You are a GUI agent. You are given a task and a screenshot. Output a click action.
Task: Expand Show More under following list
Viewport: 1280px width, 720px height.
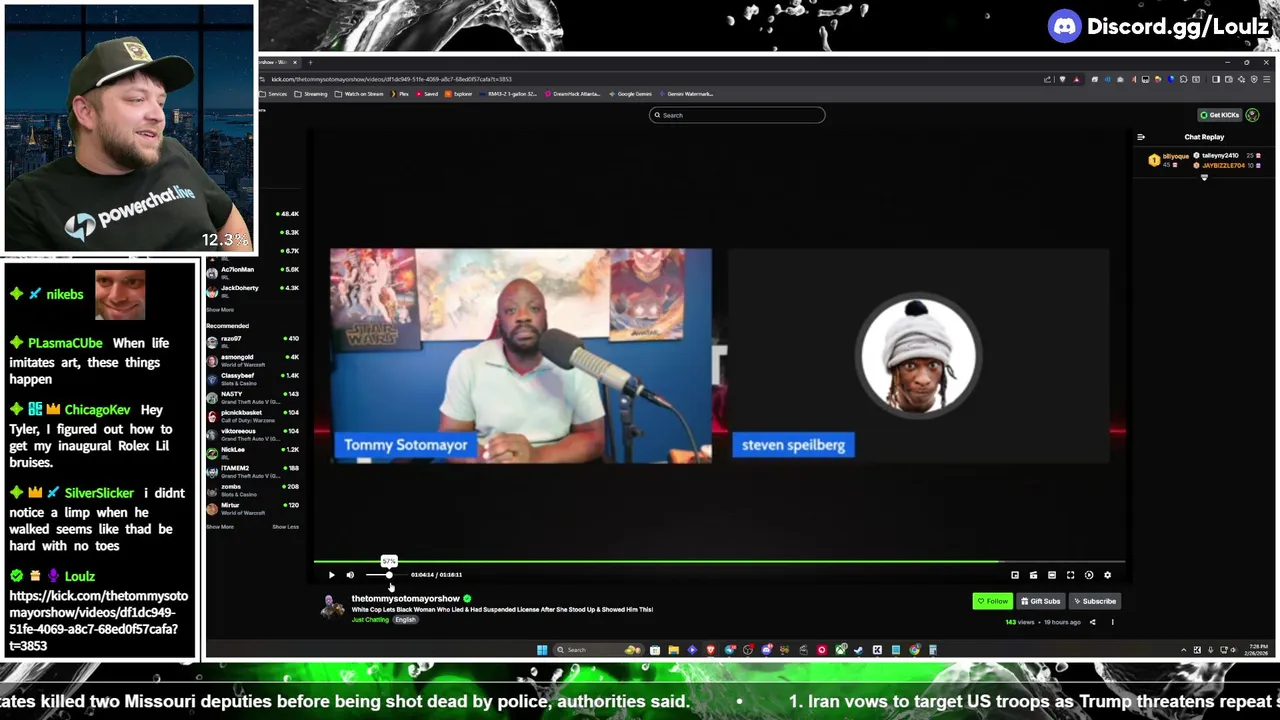click(220, 310)
